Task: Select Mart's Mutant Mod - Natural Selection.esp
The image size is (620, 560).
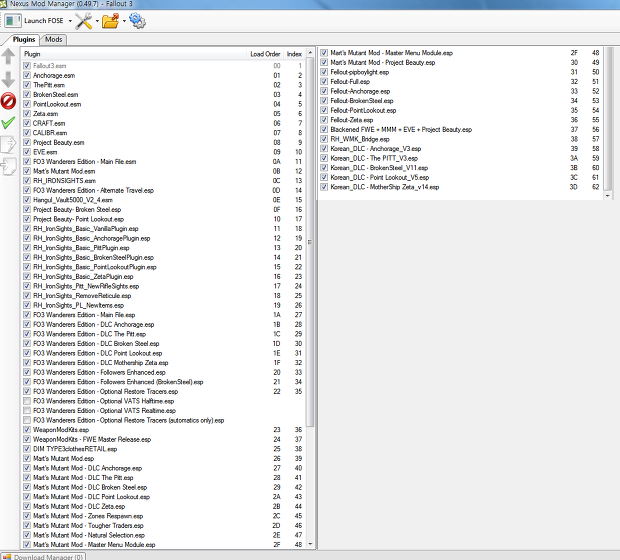Action: click(163, 535)
